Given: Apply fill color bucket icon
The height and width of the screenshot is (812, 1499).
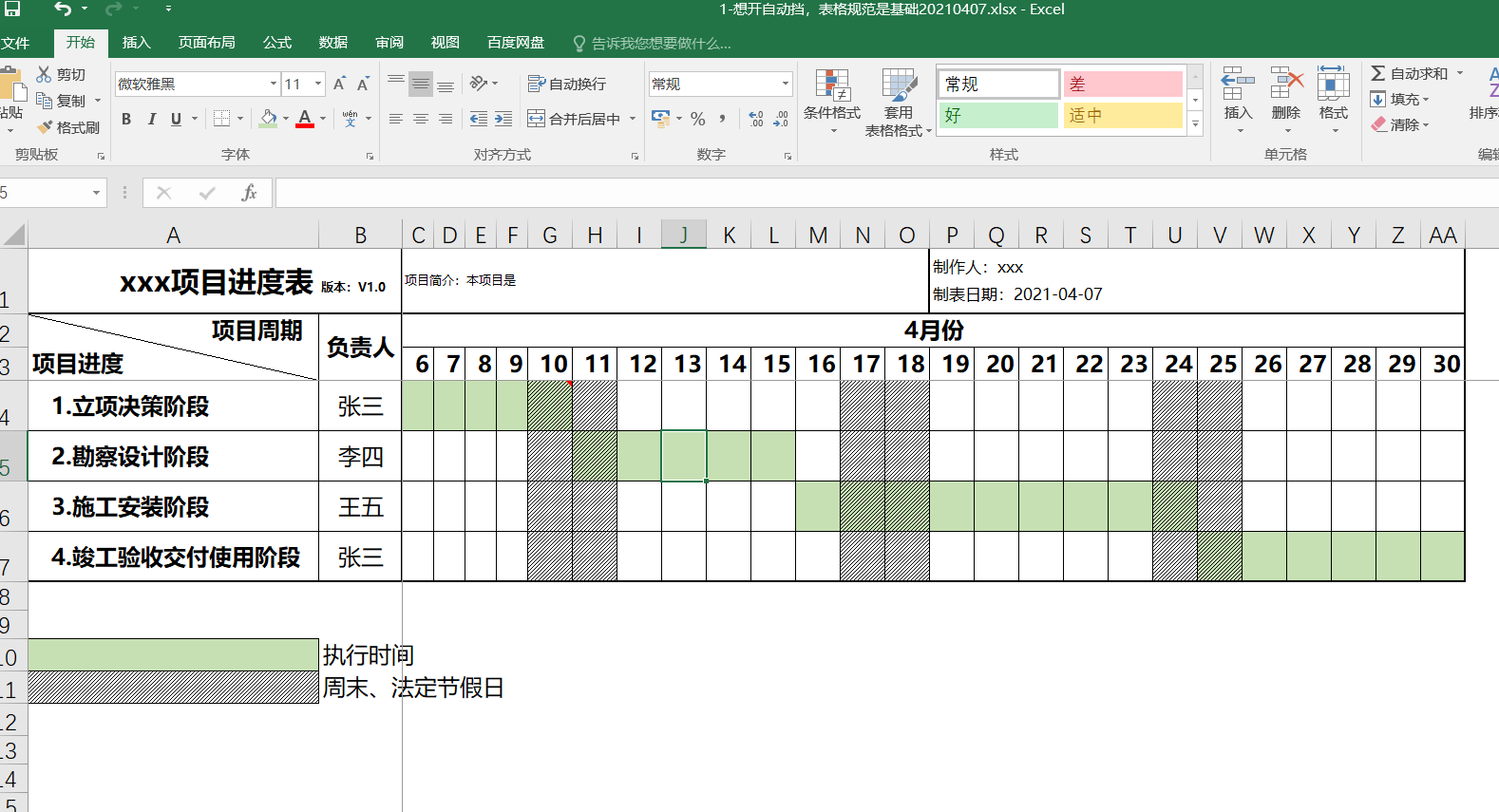Looking at the screenshot, I should click(269, 119).
